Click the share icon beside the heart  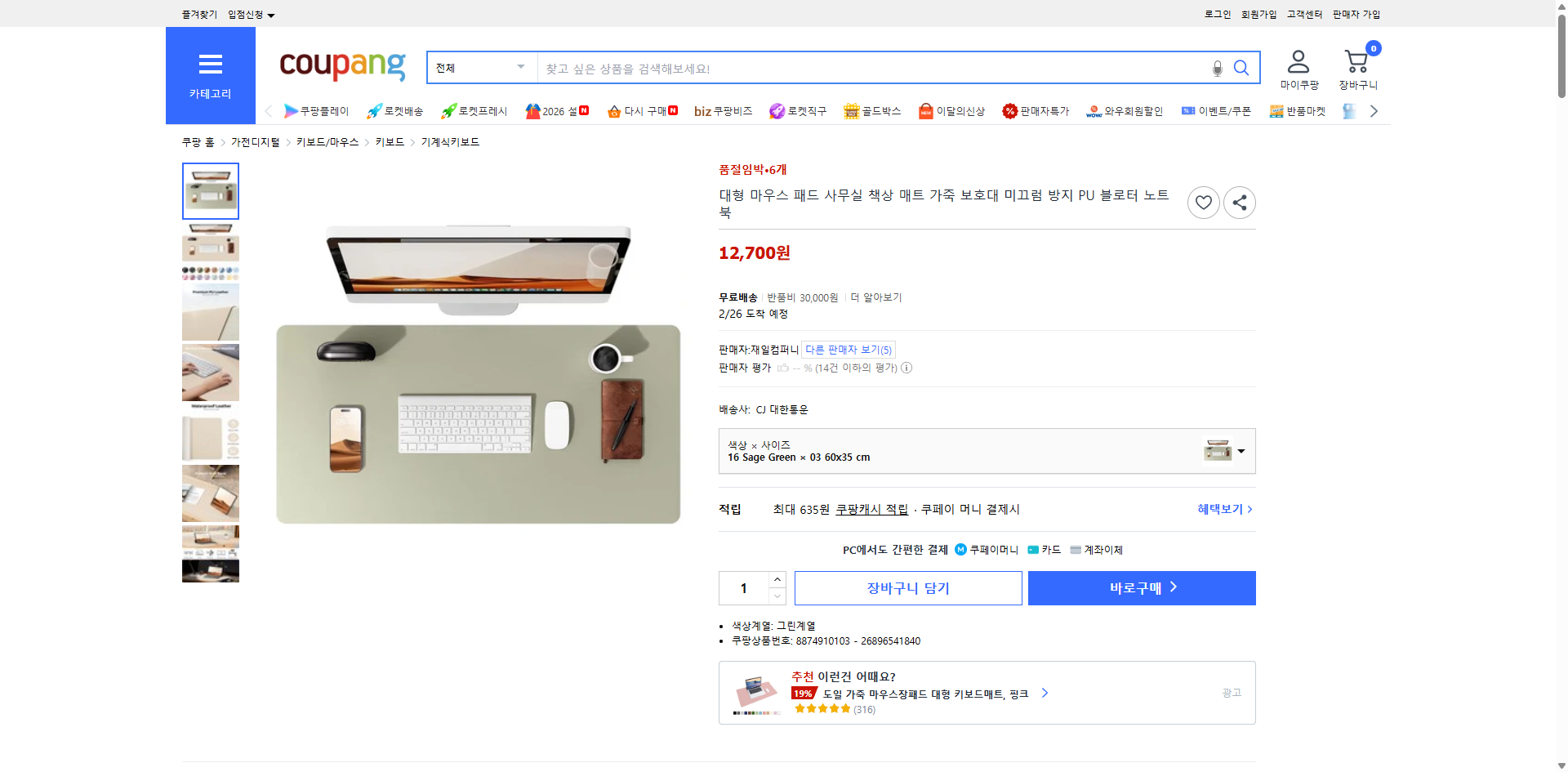point(1239,202)
